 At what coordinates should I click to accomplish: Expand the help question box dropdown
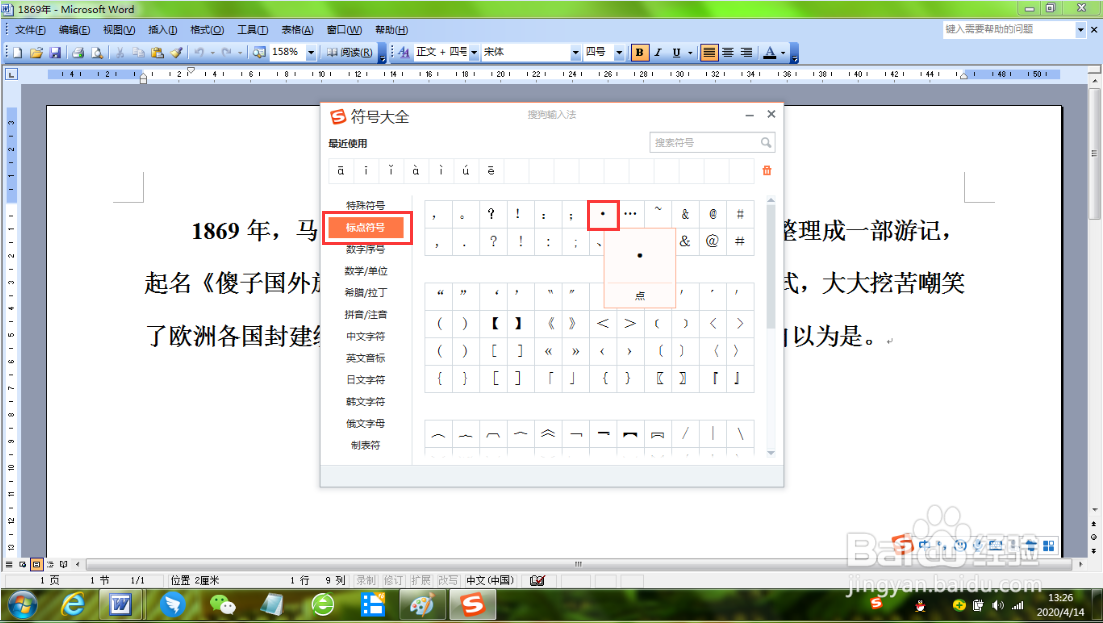click(1080, 30)
